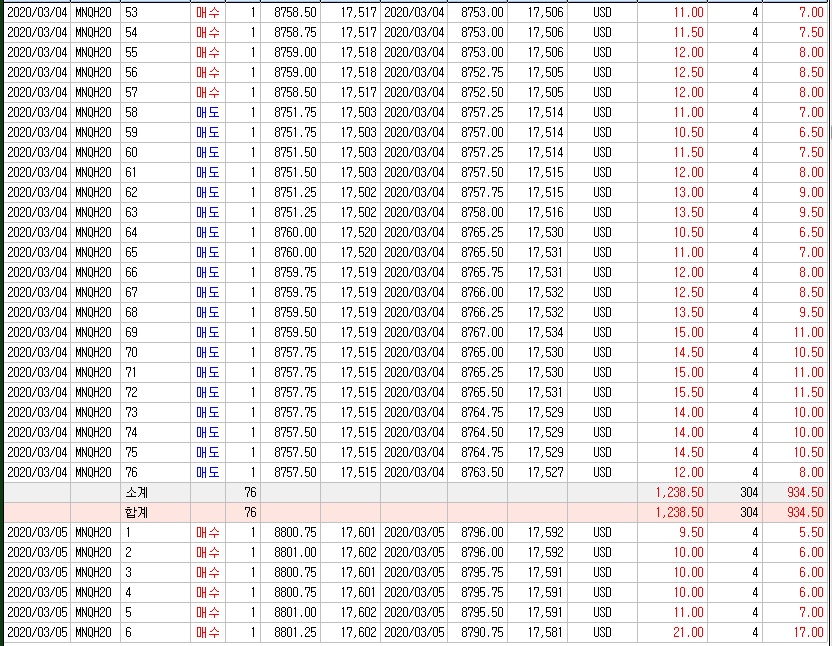
Task: Click gross profit 10.00 in 2020/03/05 row 4
Action: coord(688,592)
